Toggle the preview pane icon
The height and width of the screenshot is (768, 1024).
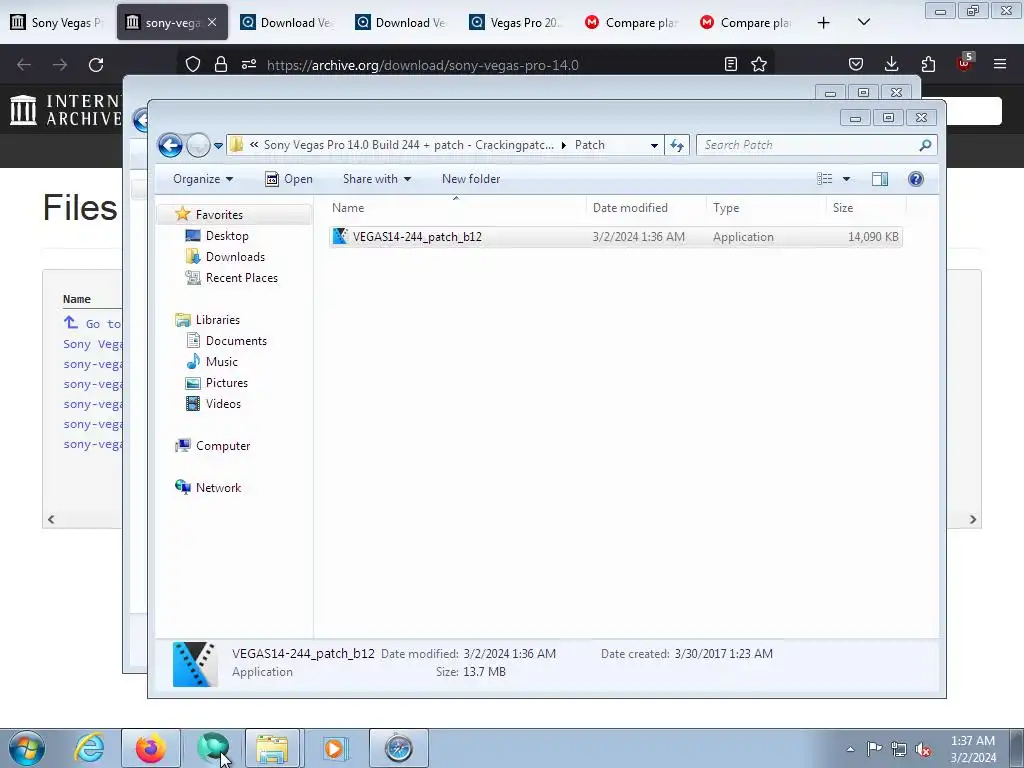880,179
